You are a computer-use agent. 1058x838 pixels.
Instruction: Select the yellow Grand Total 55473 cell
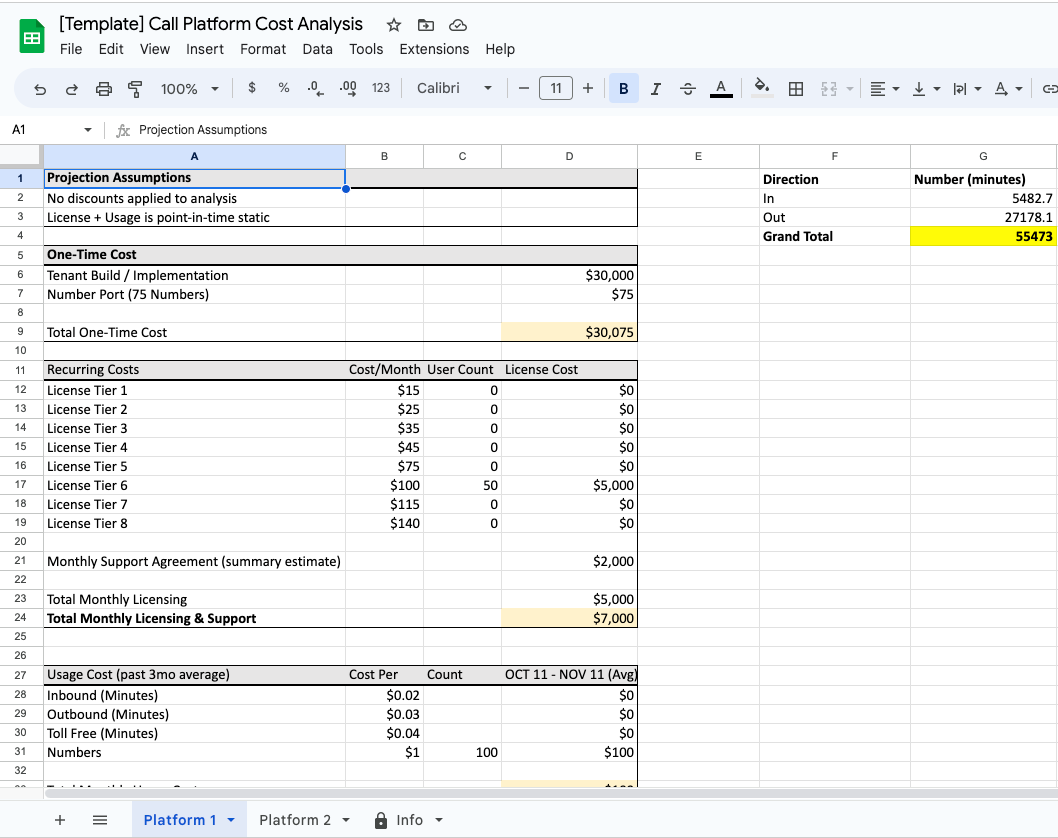click(x=982, y=236)
